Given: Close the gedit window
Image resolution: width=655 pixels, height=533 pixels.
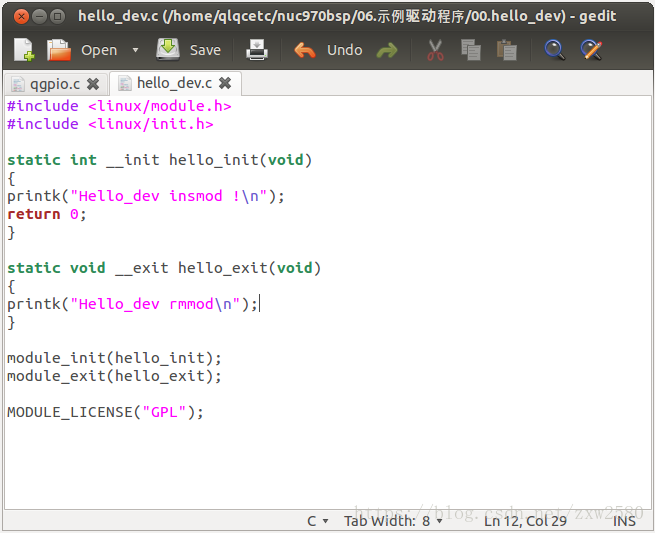Looking at the screenshot, I should click(x=21, y=17).
